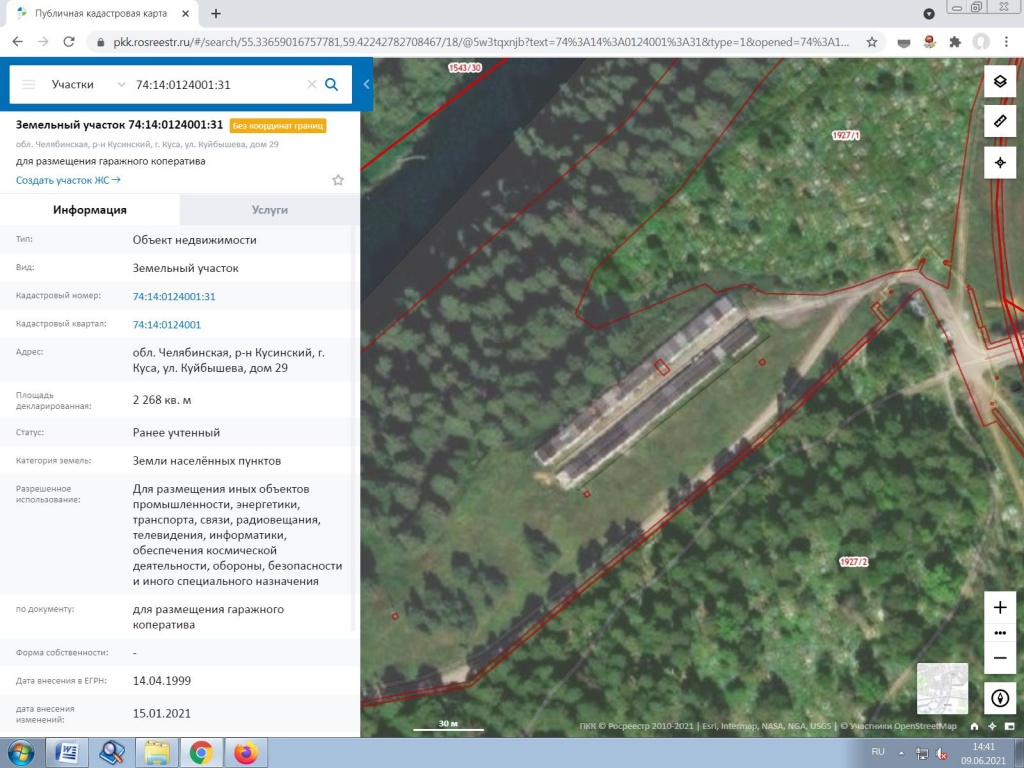The height and width of the screenshot is (768, 1024).
Task: Select the Земельный участок kind value
Action: coord(185,268)
